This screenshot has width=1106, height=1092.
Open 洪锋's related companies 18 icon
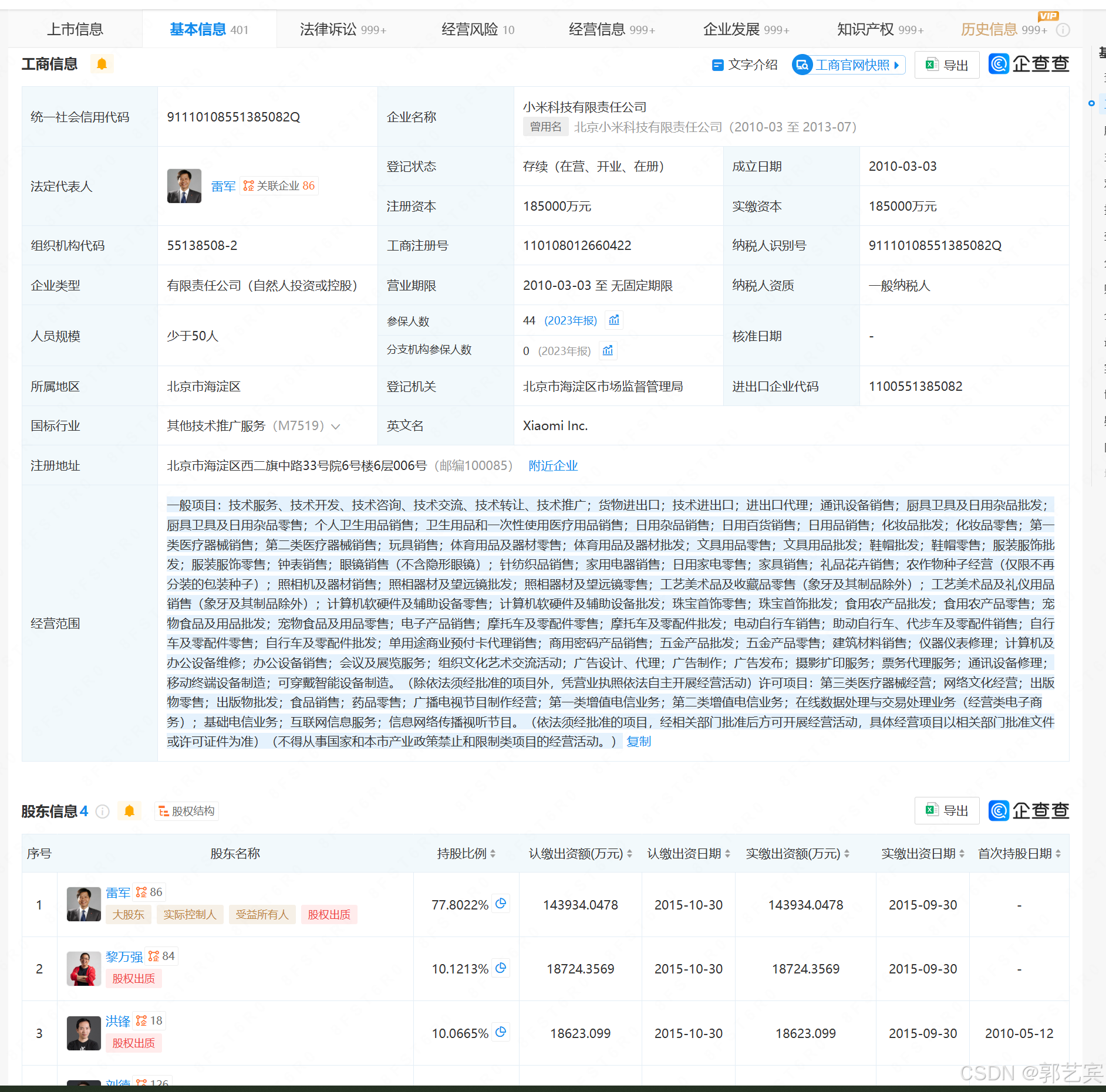click(x=149, y=1020)
